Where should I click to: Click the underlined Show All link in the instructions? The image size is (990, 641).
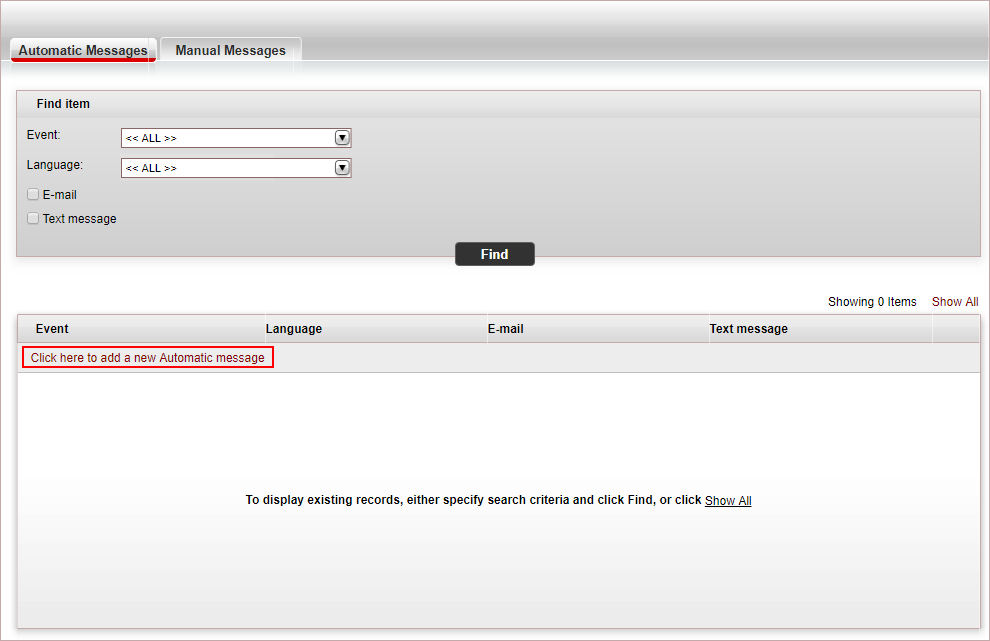[x=728, y=500]
